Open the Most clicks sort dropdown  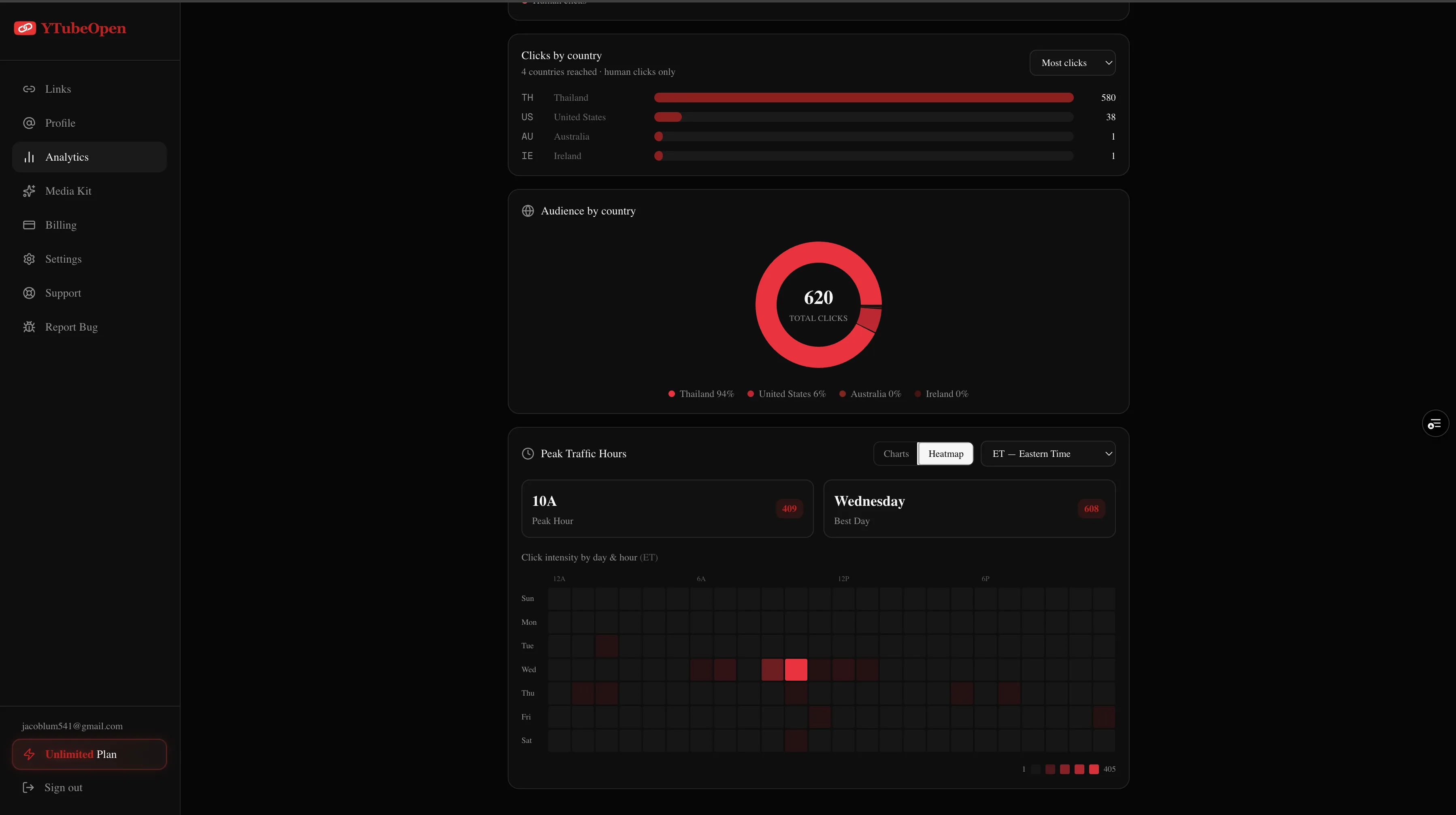point(1072,63)
